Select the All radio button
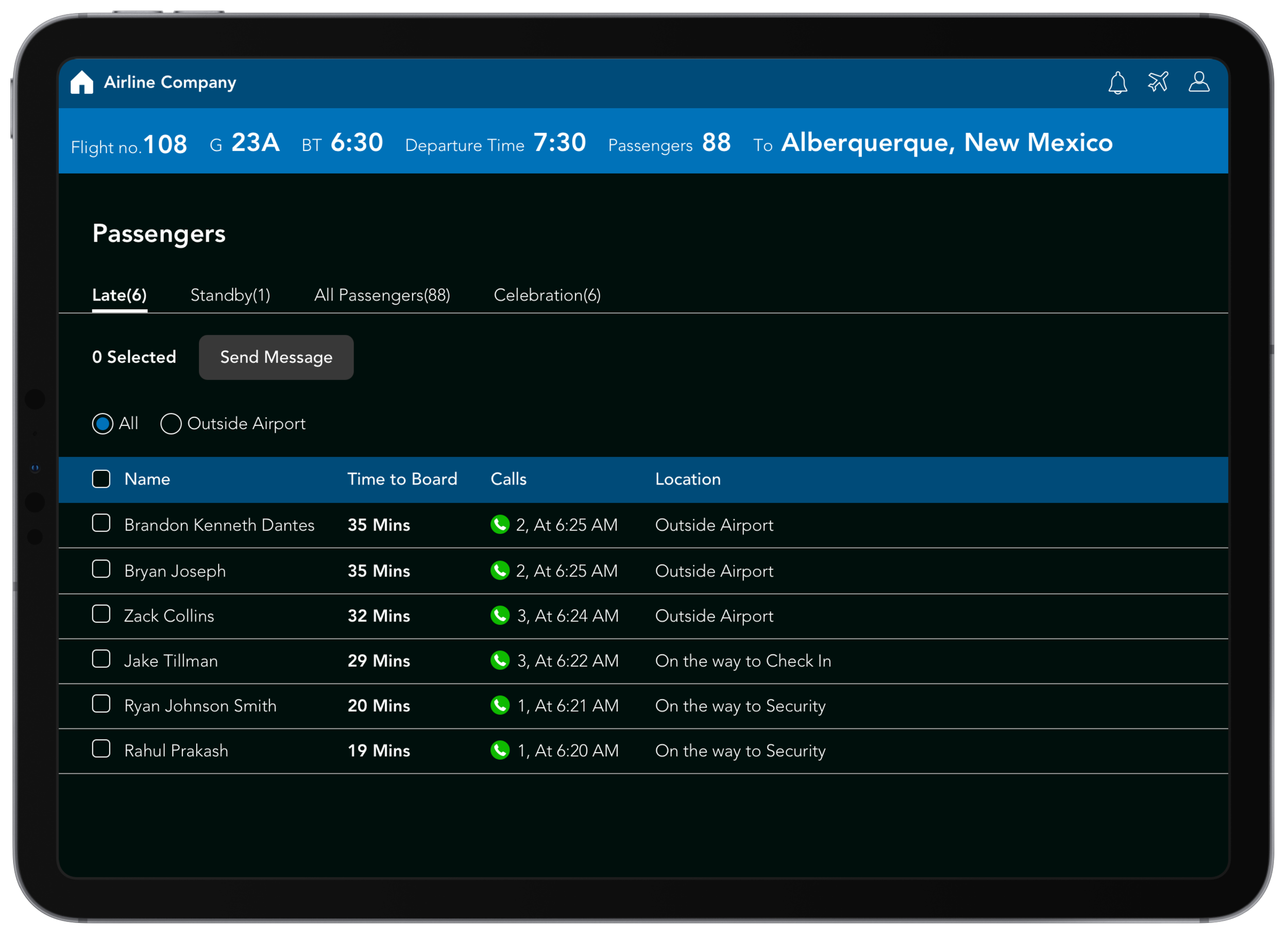The height and width of the screenshot is (936, 1288). coord(103,424)
